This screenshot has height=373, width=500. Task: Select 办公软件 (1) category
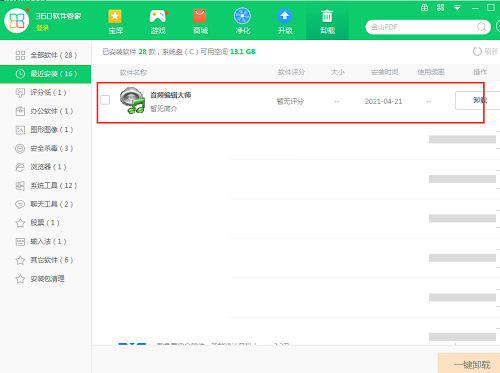46,111
